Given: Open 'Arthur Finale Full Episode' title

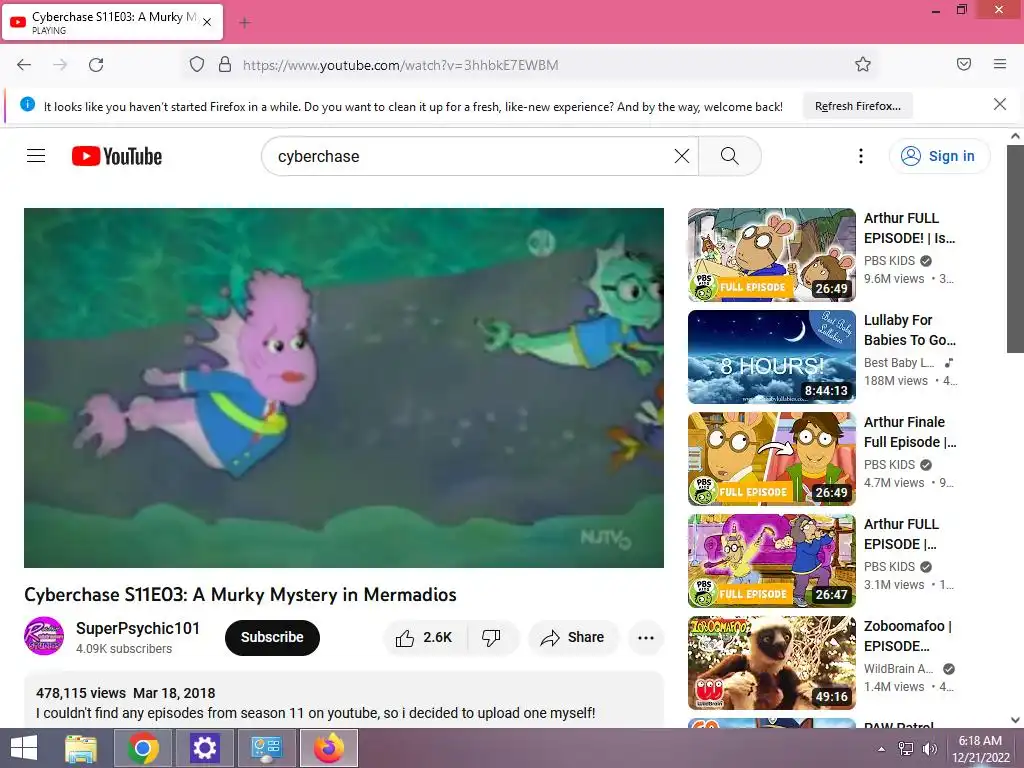Looking at the screenshot, I should (910, 432).
